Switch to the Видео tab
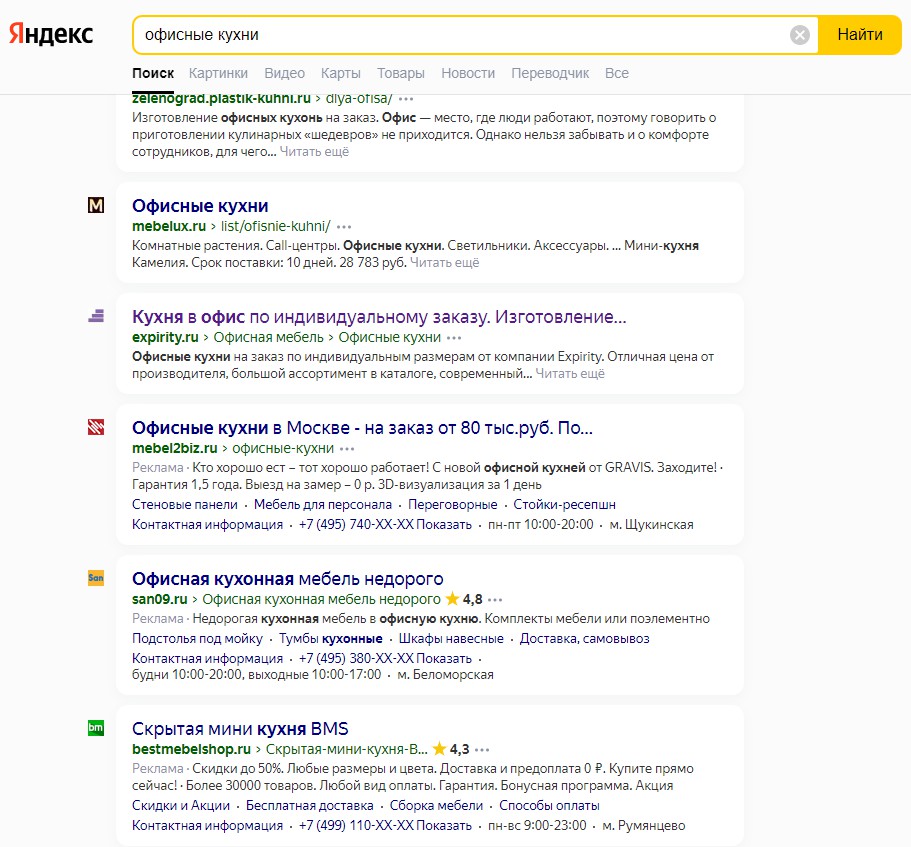911x847 pixels. tap(285, 73)
